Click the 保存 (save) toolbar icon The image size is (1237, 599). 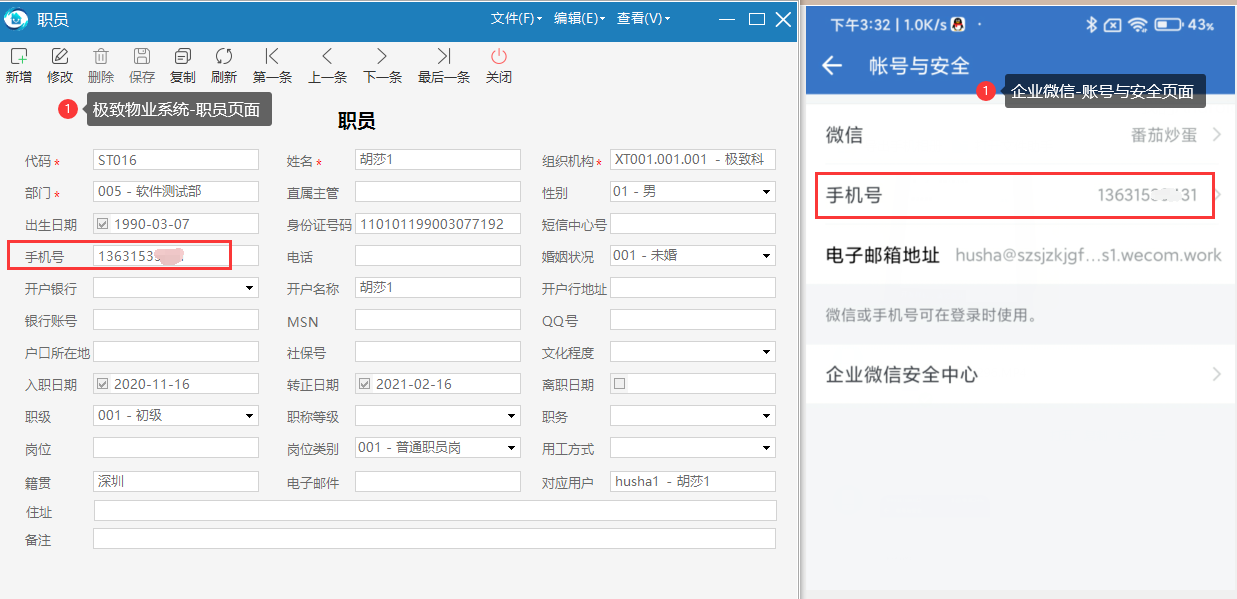(142, 57)
